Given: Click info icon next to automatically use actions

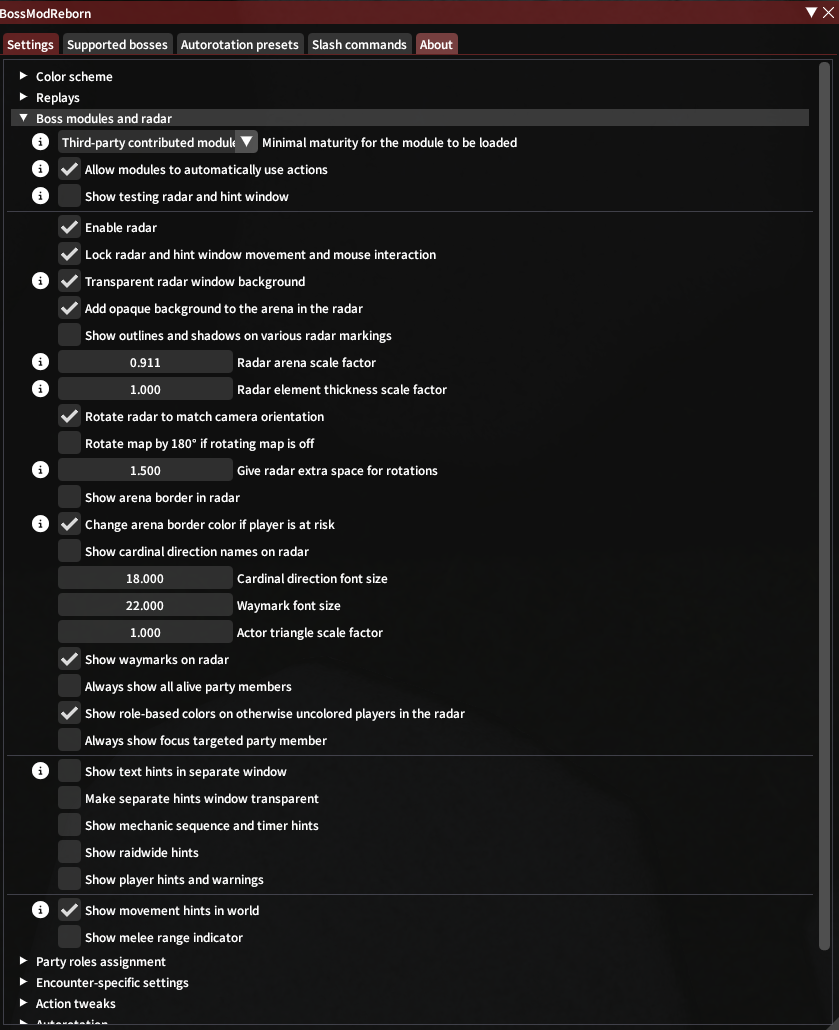Looking at the screenshot, I should point(41,169).
